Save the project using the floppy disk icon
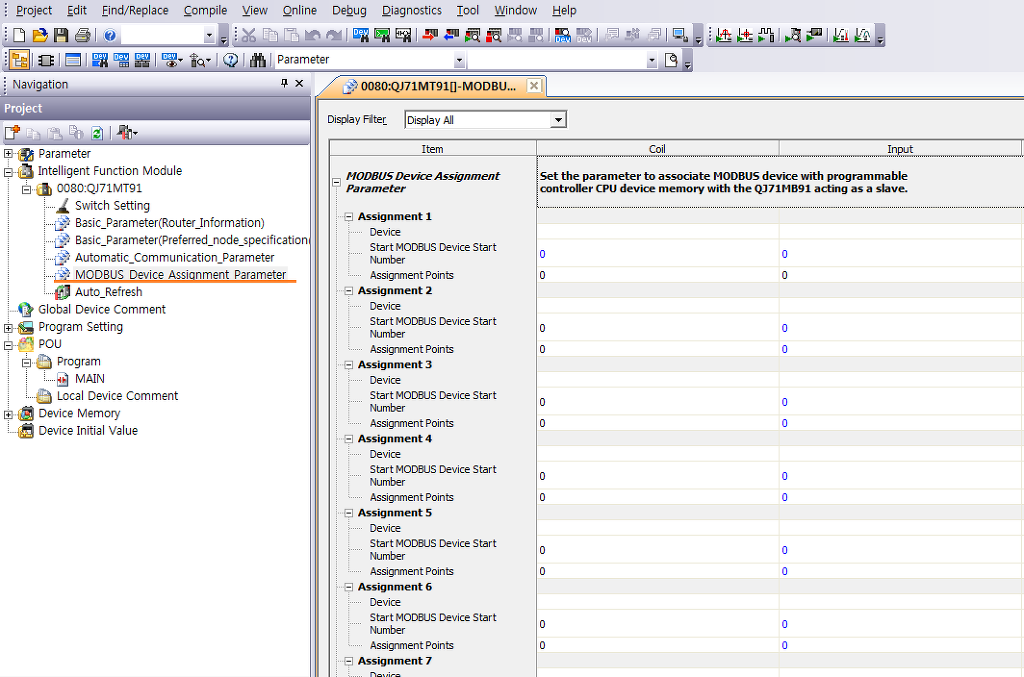 (61, 35)
